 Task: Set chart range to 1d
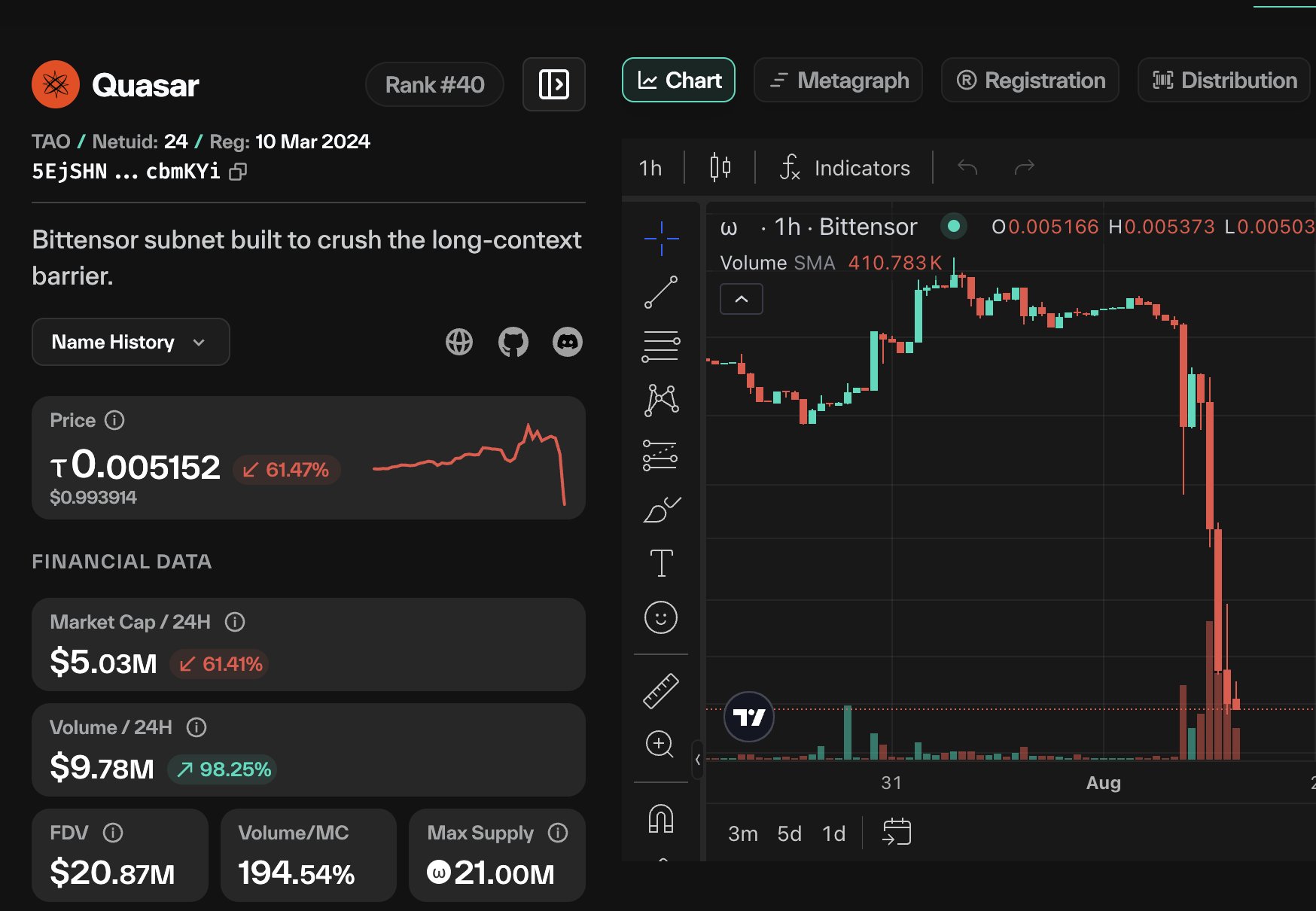pos(834,833)
